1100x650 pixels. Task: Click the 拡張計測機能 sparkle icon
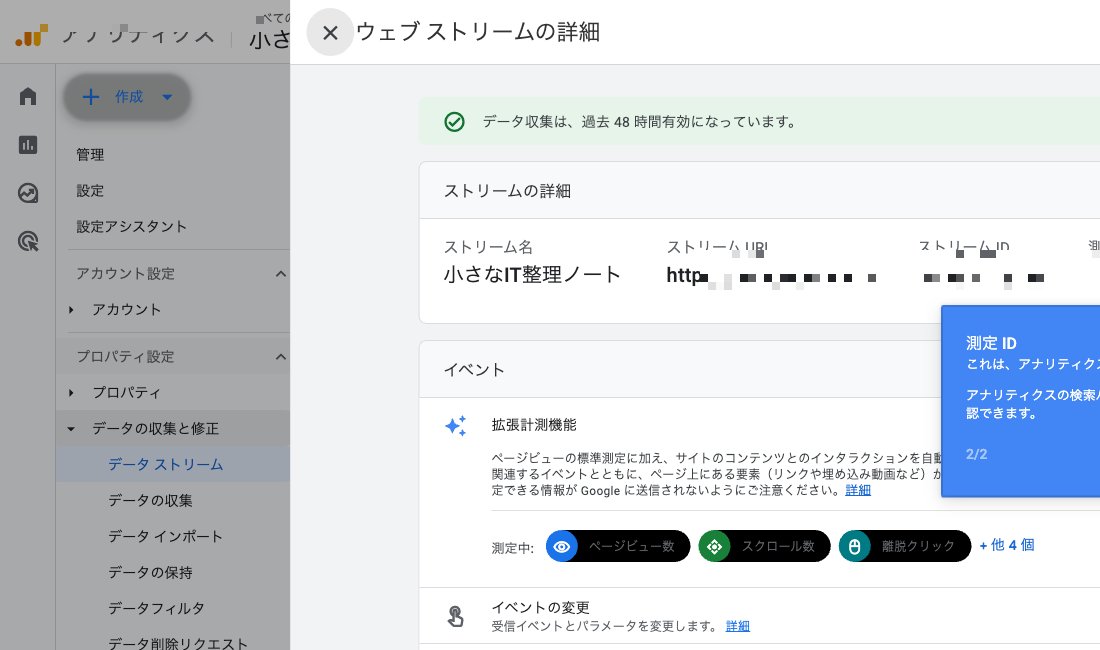456,426
